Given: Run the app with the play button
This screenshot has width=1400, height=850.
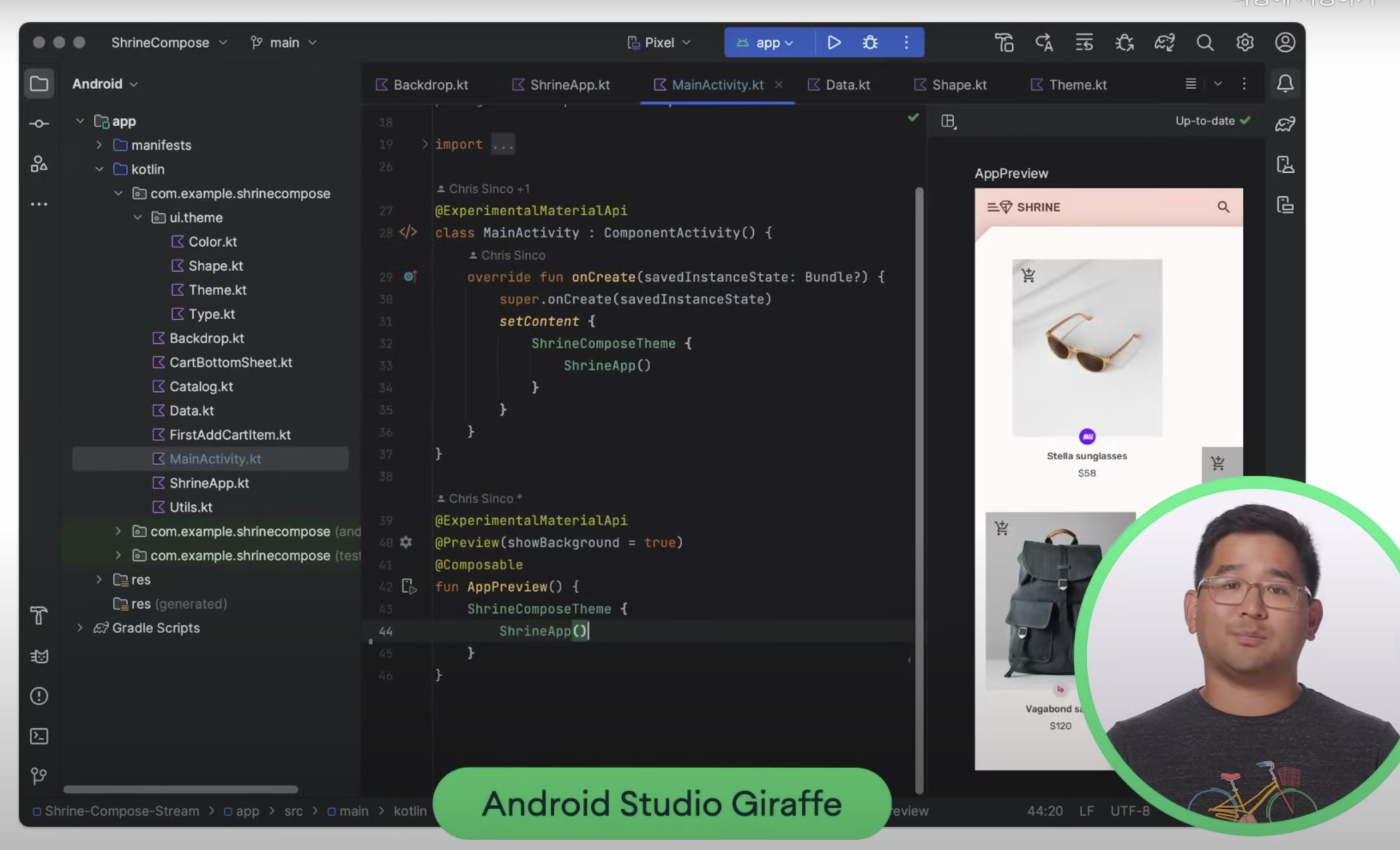Looking at the screenshot, I should pos(834,42).
